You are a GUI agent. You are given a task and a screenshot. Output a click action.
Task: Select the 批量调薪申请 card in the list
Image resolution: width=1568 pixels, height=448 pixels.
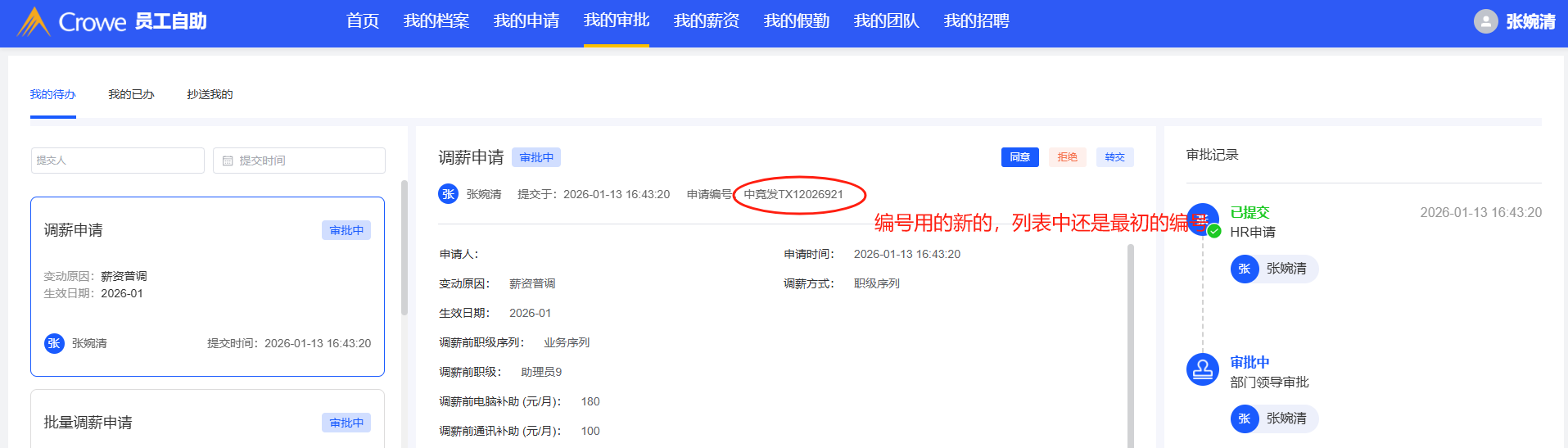[x=207, y=419]
